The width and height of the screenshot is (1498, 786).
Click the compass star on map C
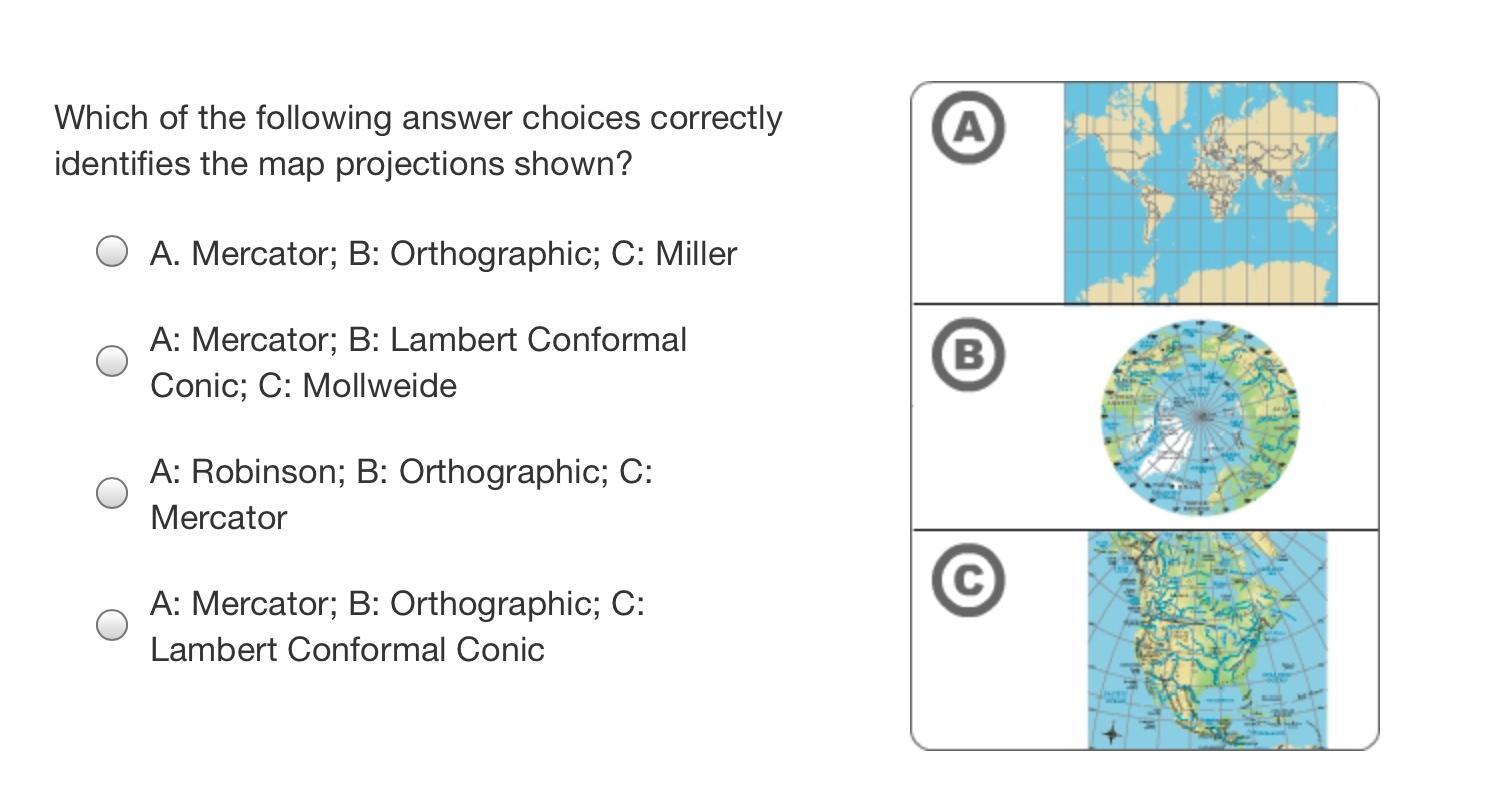click(1111, 734)
